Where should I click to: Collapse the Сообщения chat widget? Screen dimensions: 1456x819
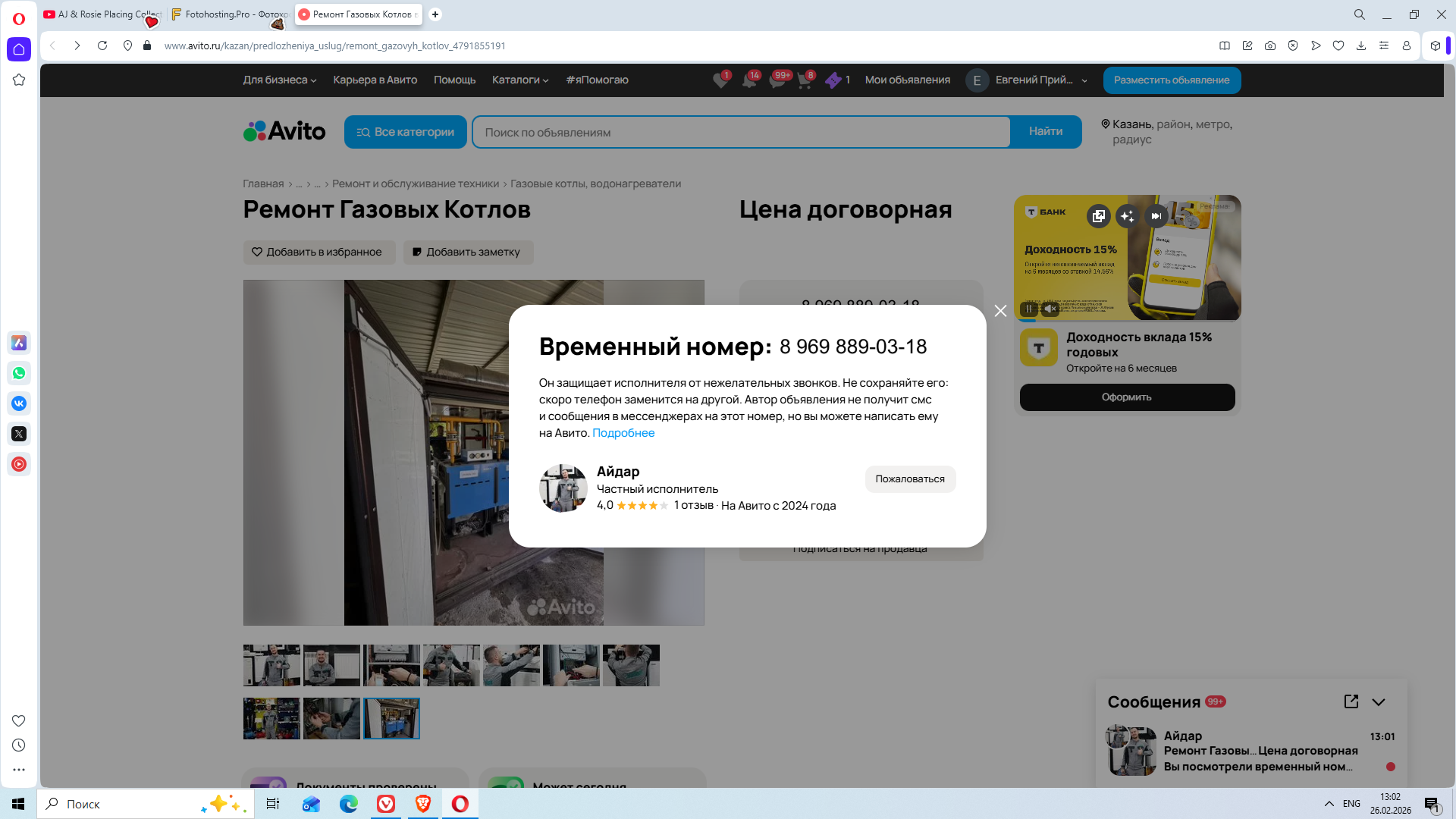[x=1379, y=702]
